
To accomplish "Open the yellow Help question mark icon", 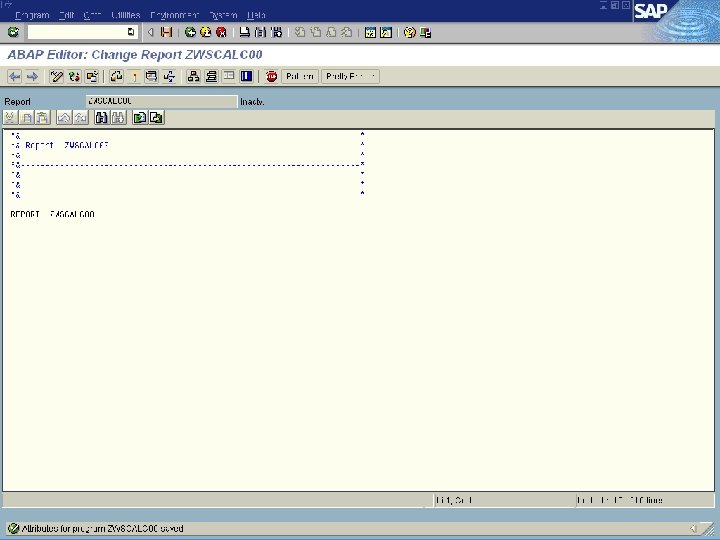I will coord(410,32).
